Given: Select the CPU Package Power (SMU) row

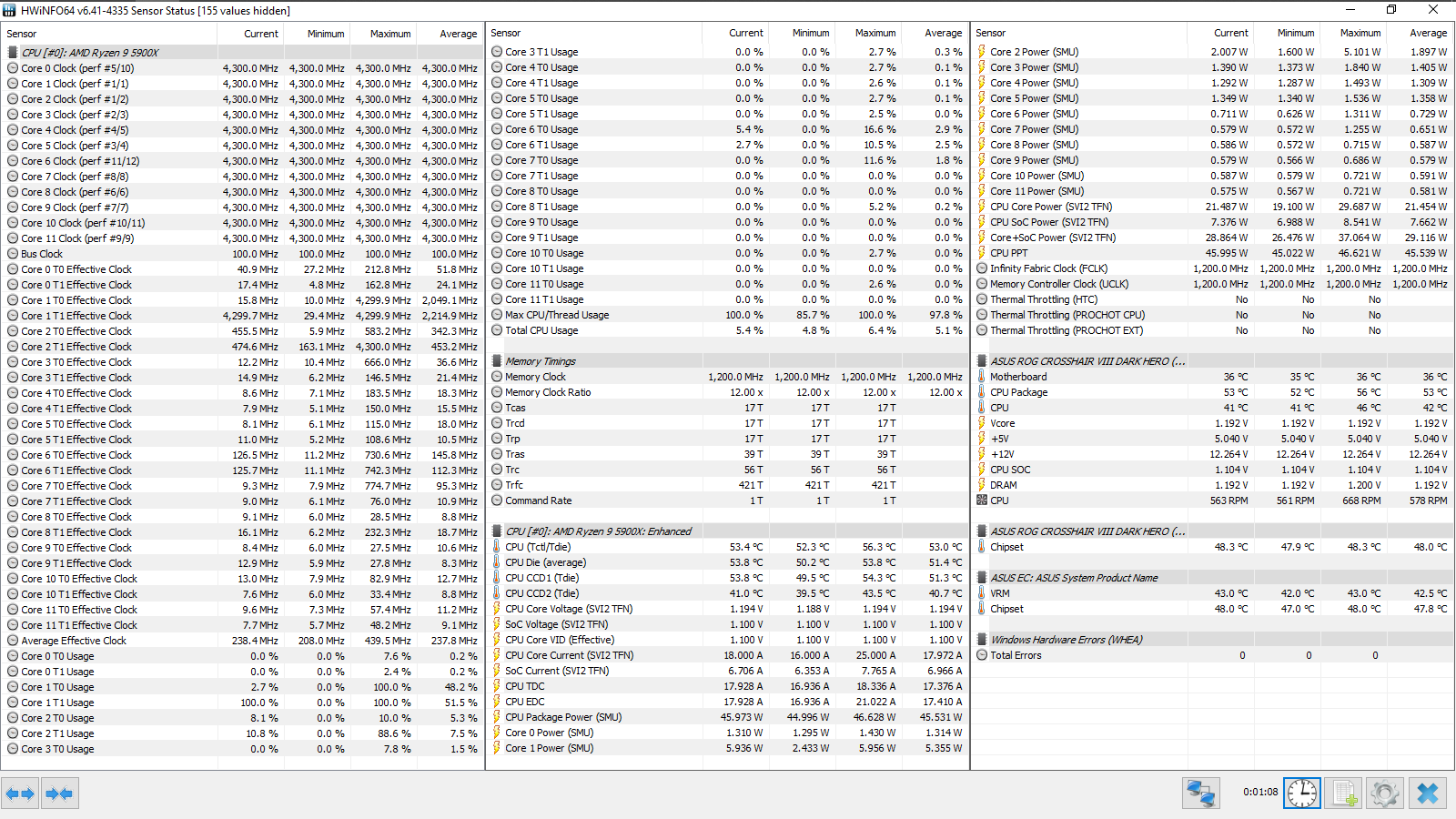Looking at the screenshot, I should [727, 717].
